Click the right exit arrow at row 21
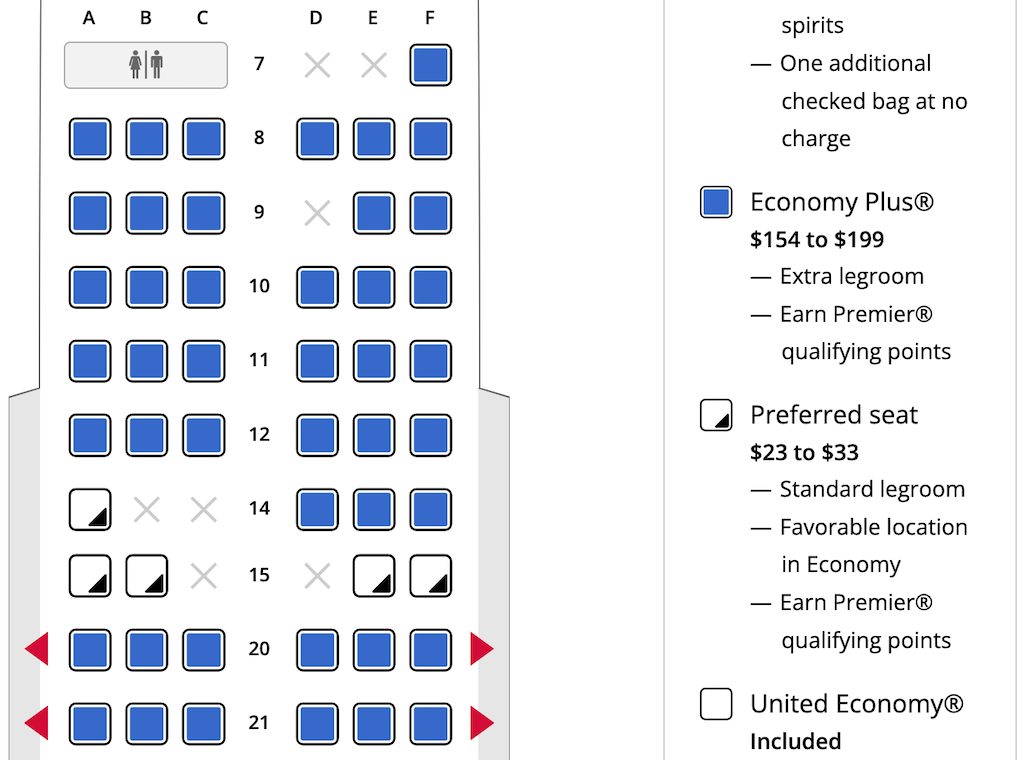 [x=482, y=723]
